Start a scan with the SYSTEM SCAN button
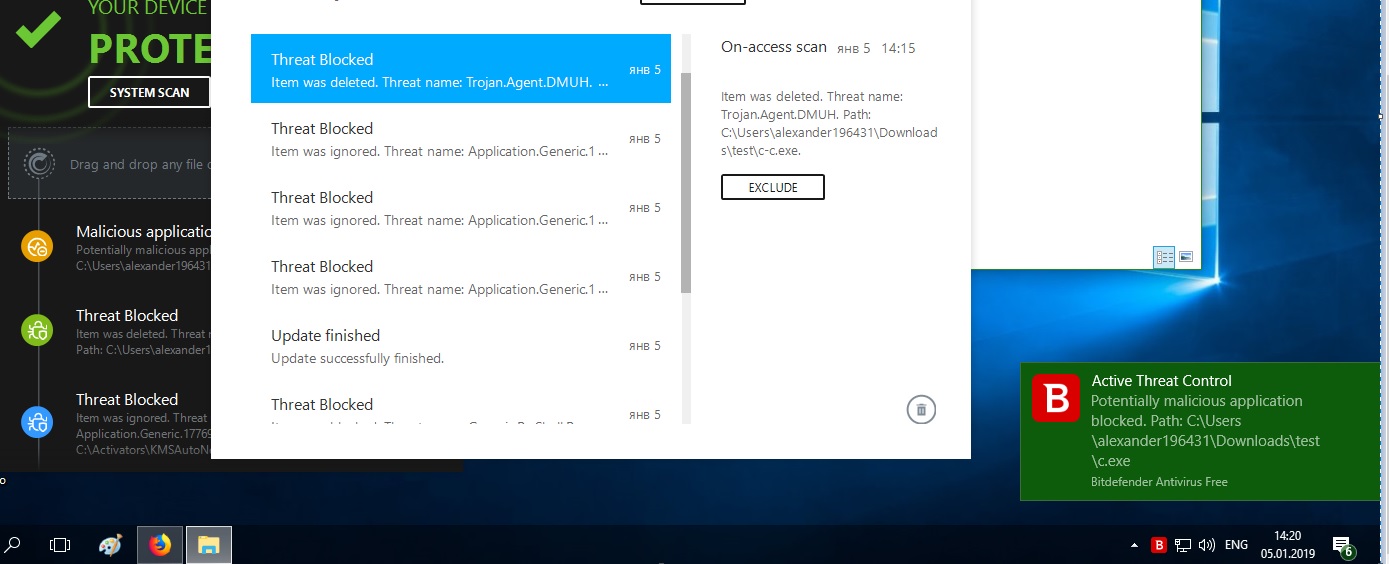 pos(149,92)
